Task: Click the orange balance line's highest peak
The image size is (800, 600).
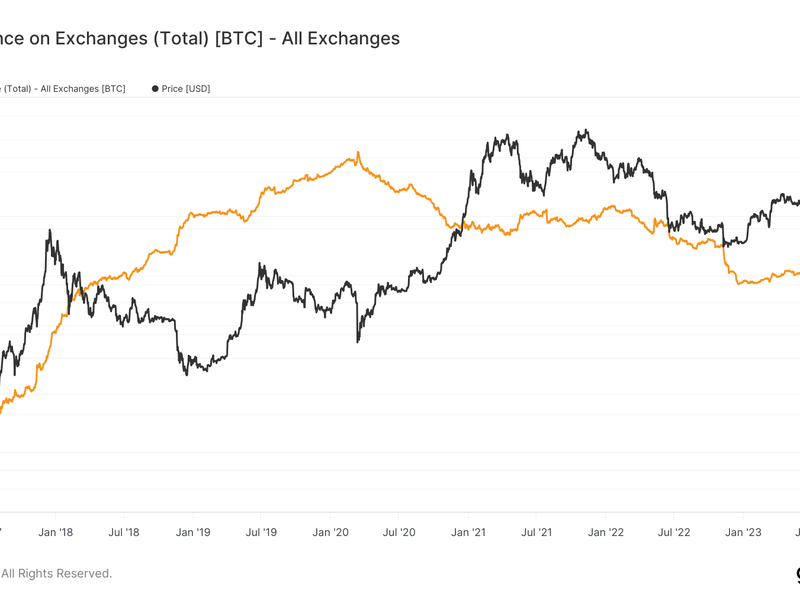Action: point(358,153)
